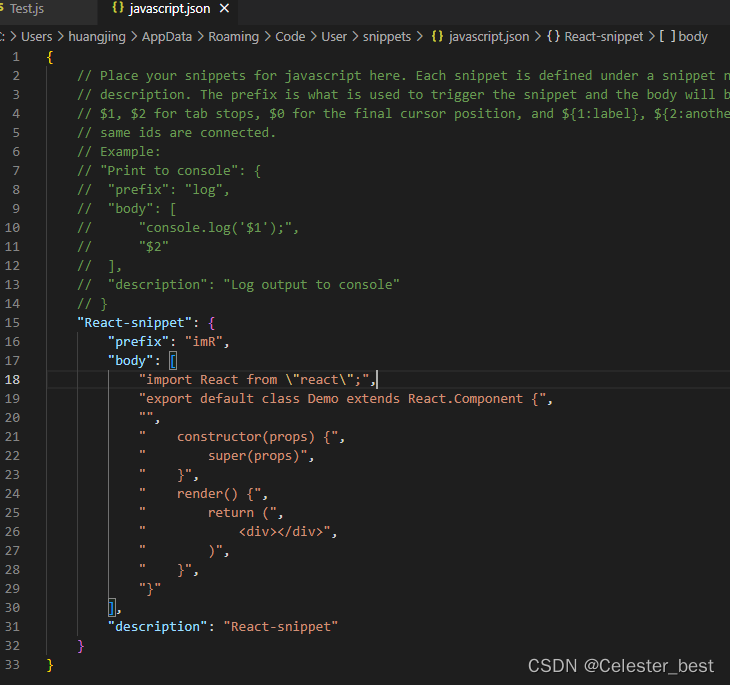This screenshot has width=730, height=685.
Task: Click line number 18 in the gutter
Action: pyautogui.click(x=13, y=379)
